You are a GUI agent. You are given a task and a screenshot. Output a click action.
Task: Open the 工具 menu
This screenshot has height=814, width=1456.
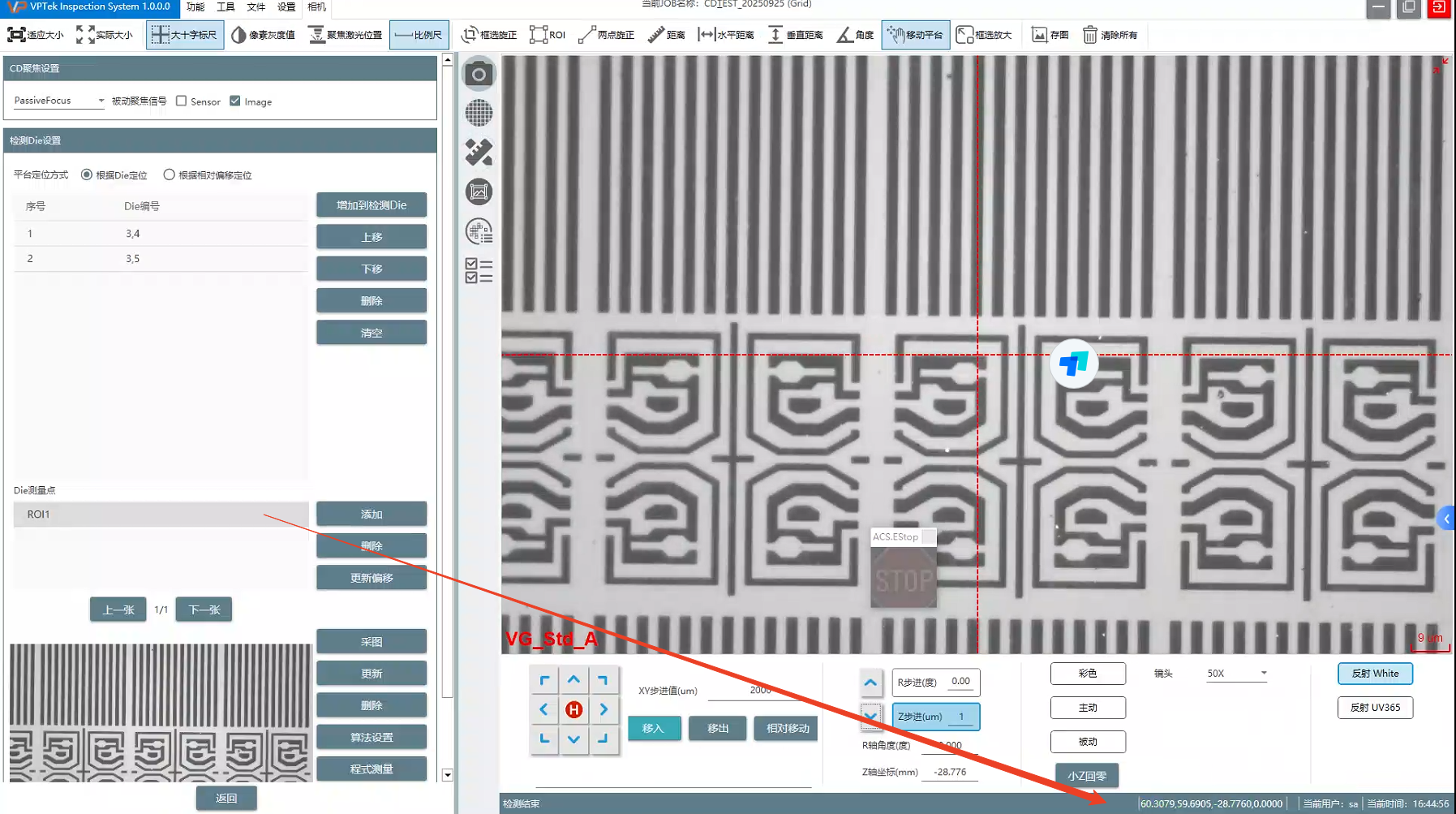click(x=225, y=7)
